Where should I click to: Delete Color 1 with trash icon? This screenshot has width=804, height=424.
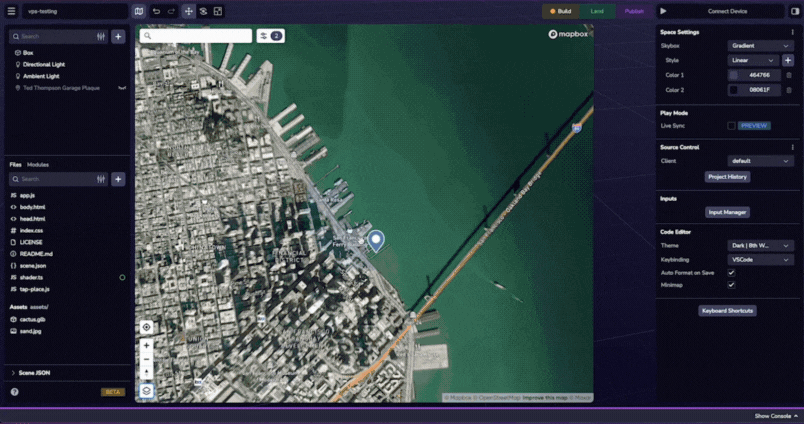[x=788, y=75]
